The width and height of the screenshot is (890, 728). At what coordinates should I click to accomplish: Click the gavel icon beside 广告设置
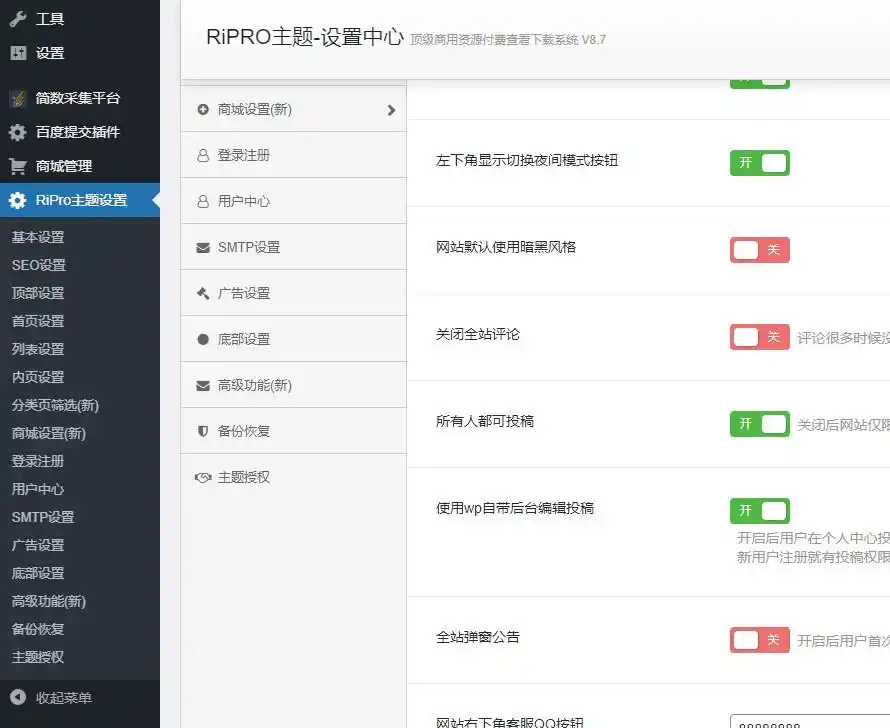tap(203, 293)
